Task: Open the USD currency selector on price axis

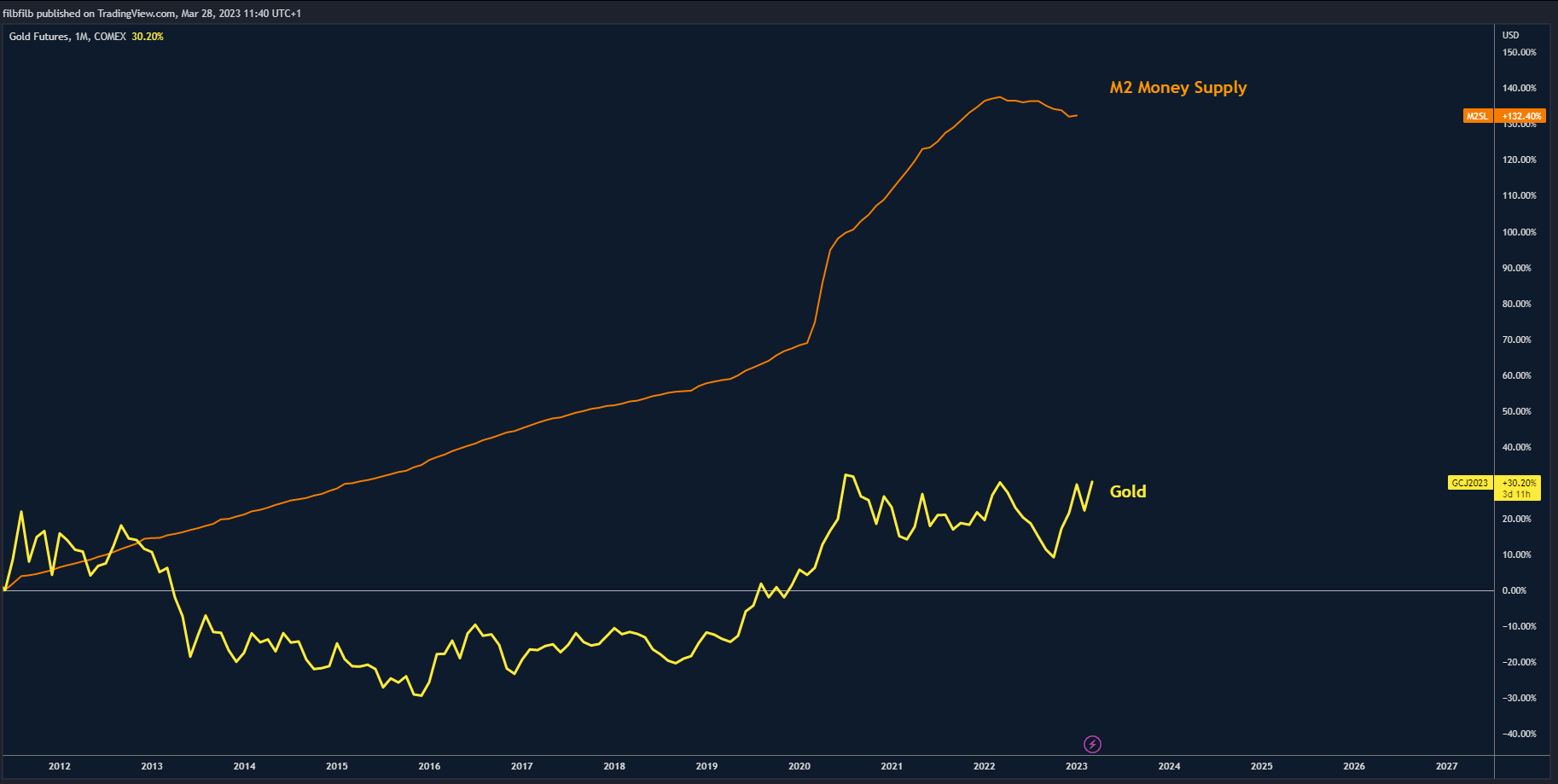Action: 1510,35
